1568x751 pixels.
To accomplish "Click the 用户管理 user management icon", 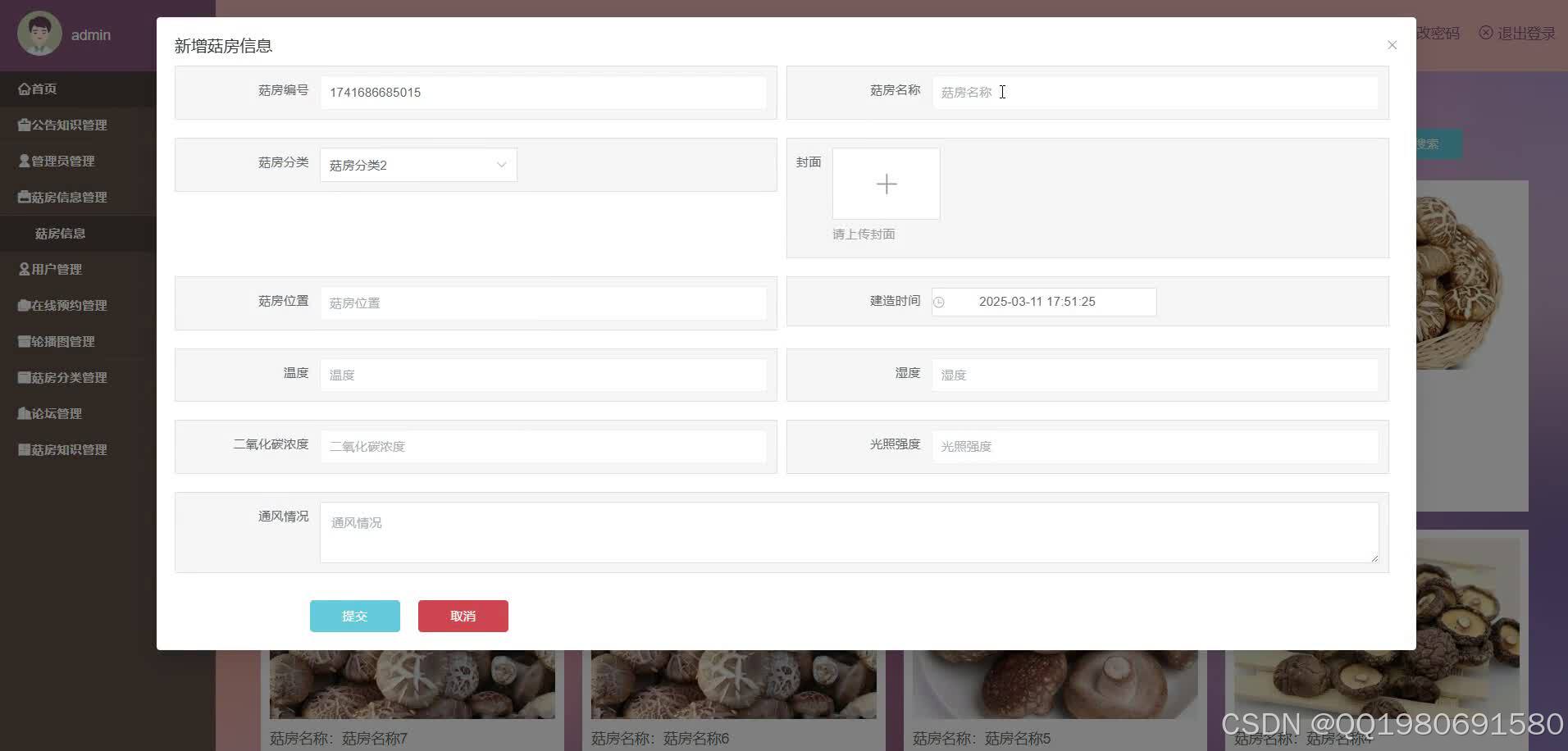I will click(x=24, y=269).
